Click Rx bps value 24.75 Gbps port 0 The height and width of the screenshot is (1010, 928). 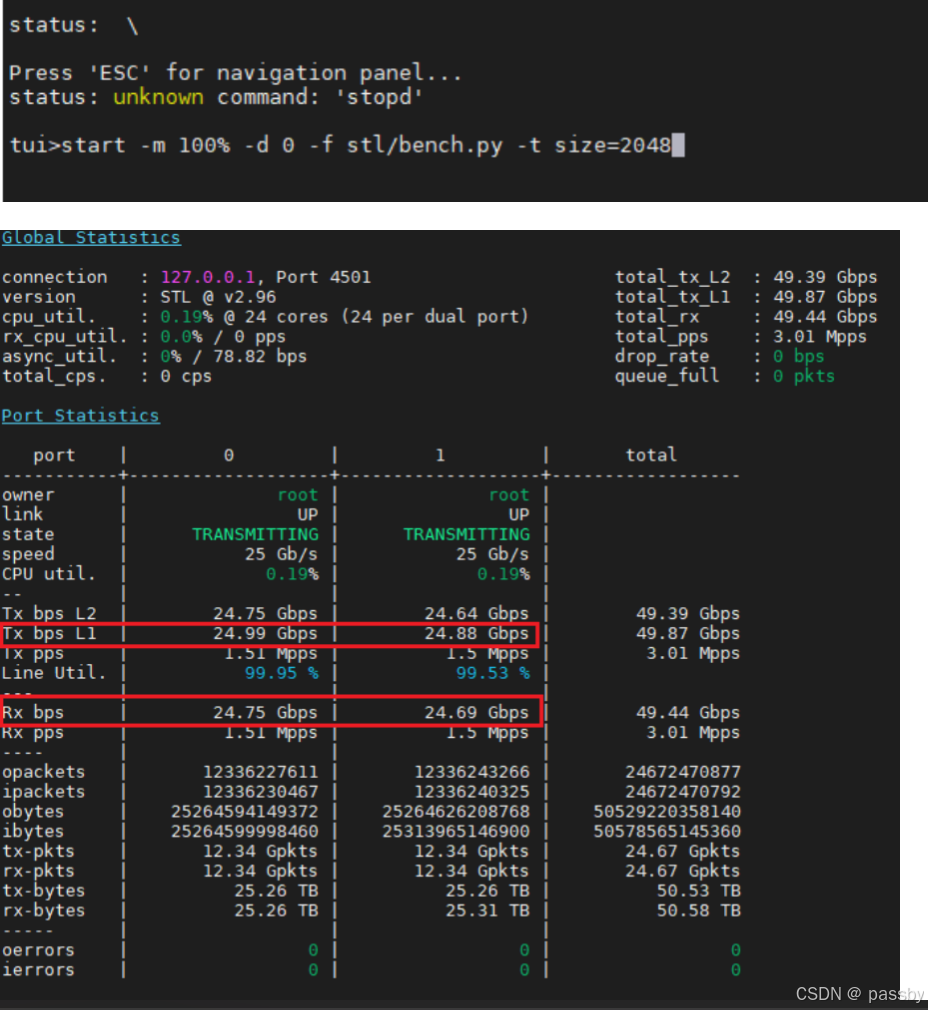[265, 713]
